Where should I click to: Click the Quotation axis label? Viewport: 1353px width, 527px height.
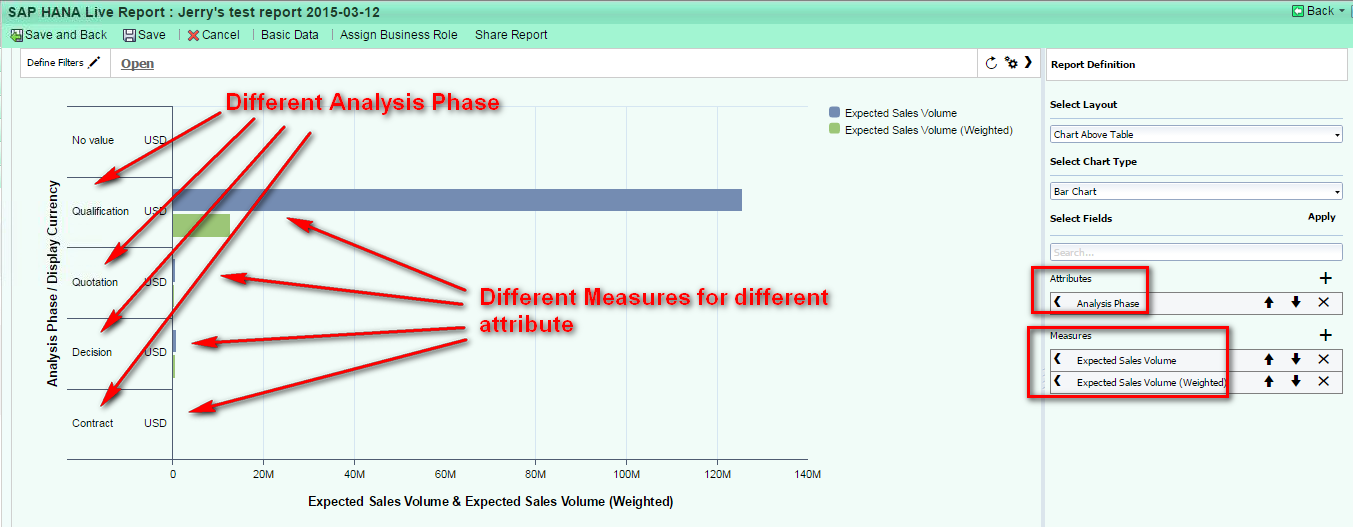(x=95, y=282)
